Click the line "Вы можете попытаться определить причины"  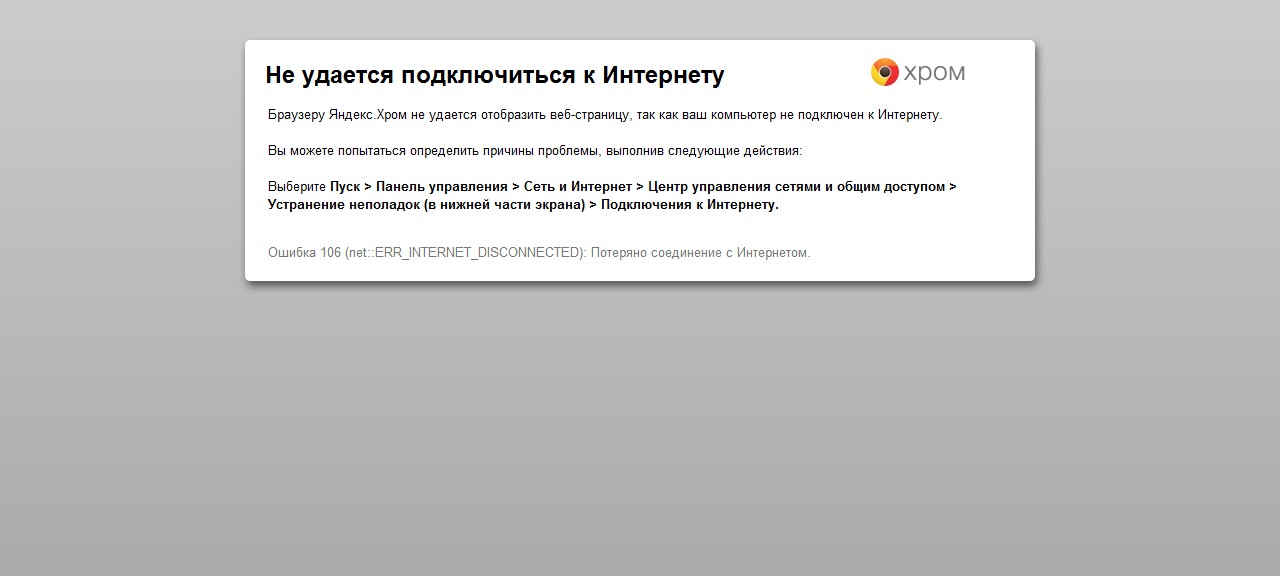[535, 151]
